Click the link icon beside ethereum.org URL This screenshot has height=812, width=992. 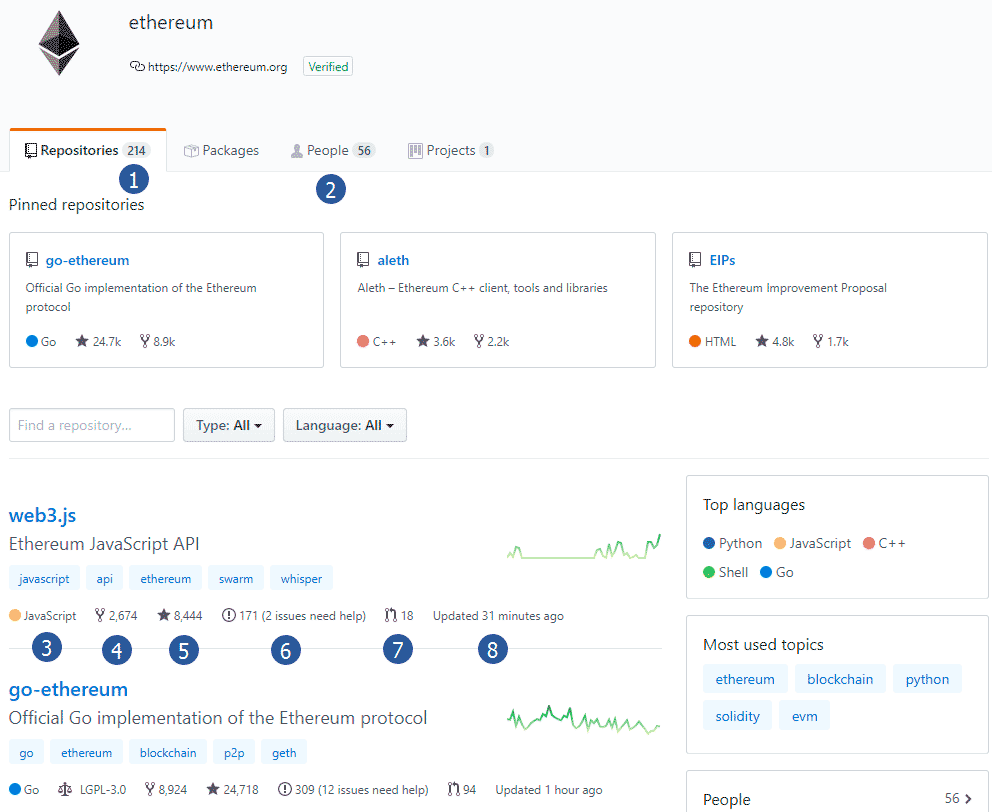(137, 66)
